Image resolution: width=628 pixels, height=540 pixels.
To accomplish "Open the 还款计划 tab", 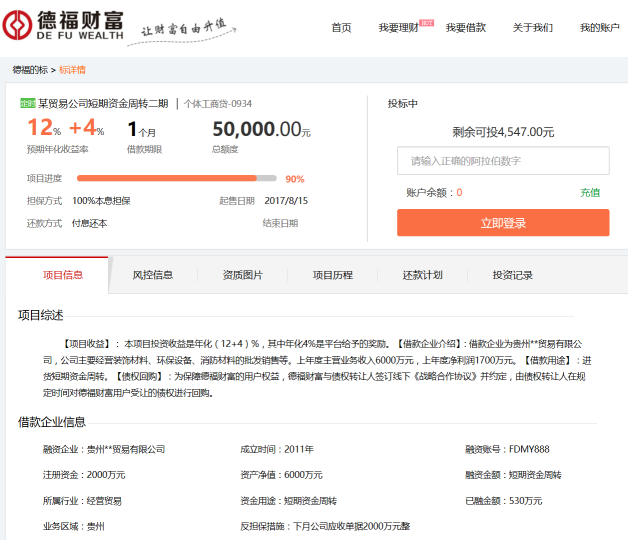I will click(x=422, y=275).
